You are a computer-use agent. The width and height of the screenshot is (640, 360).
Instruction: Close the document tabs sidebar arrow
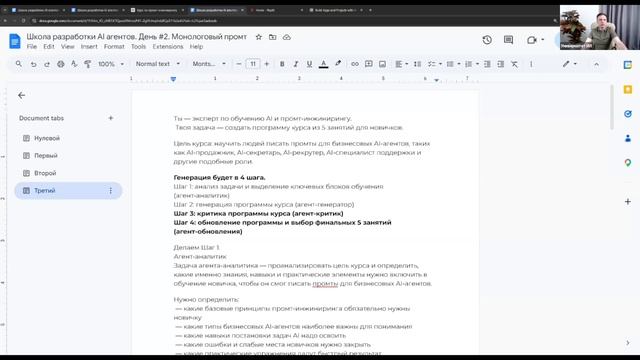[x=22, y=96]
